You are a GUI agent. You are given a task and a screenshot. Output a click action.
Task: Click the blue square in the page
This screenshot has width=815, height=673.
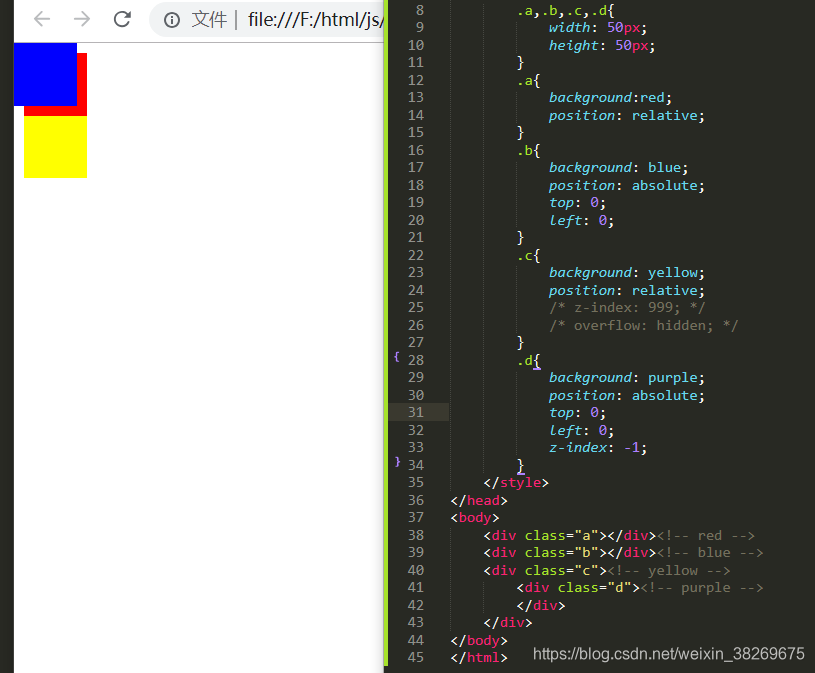[x=45, y=74]
